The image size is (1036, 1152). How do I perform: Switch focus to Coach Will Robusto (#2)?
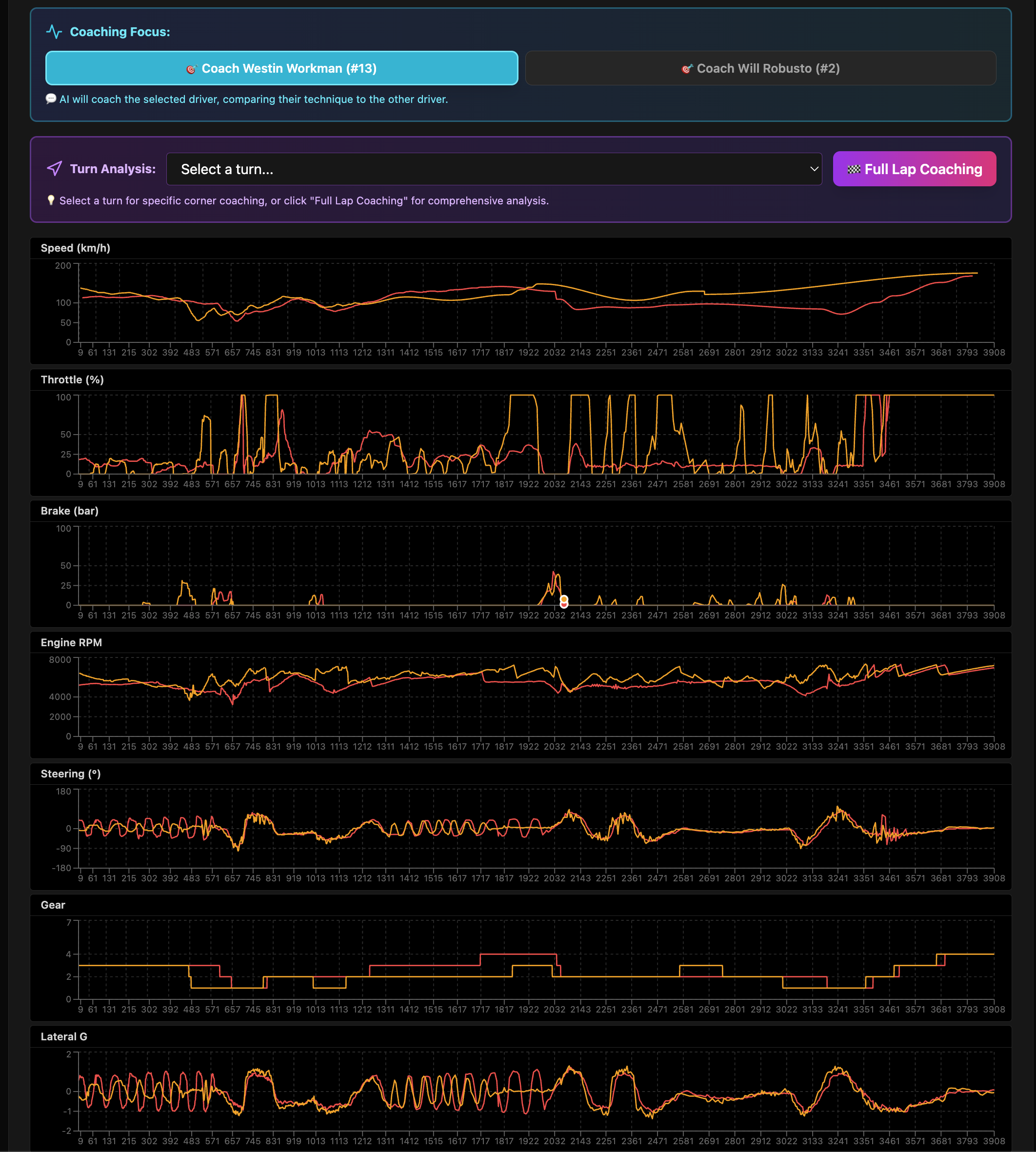[760, 68]
